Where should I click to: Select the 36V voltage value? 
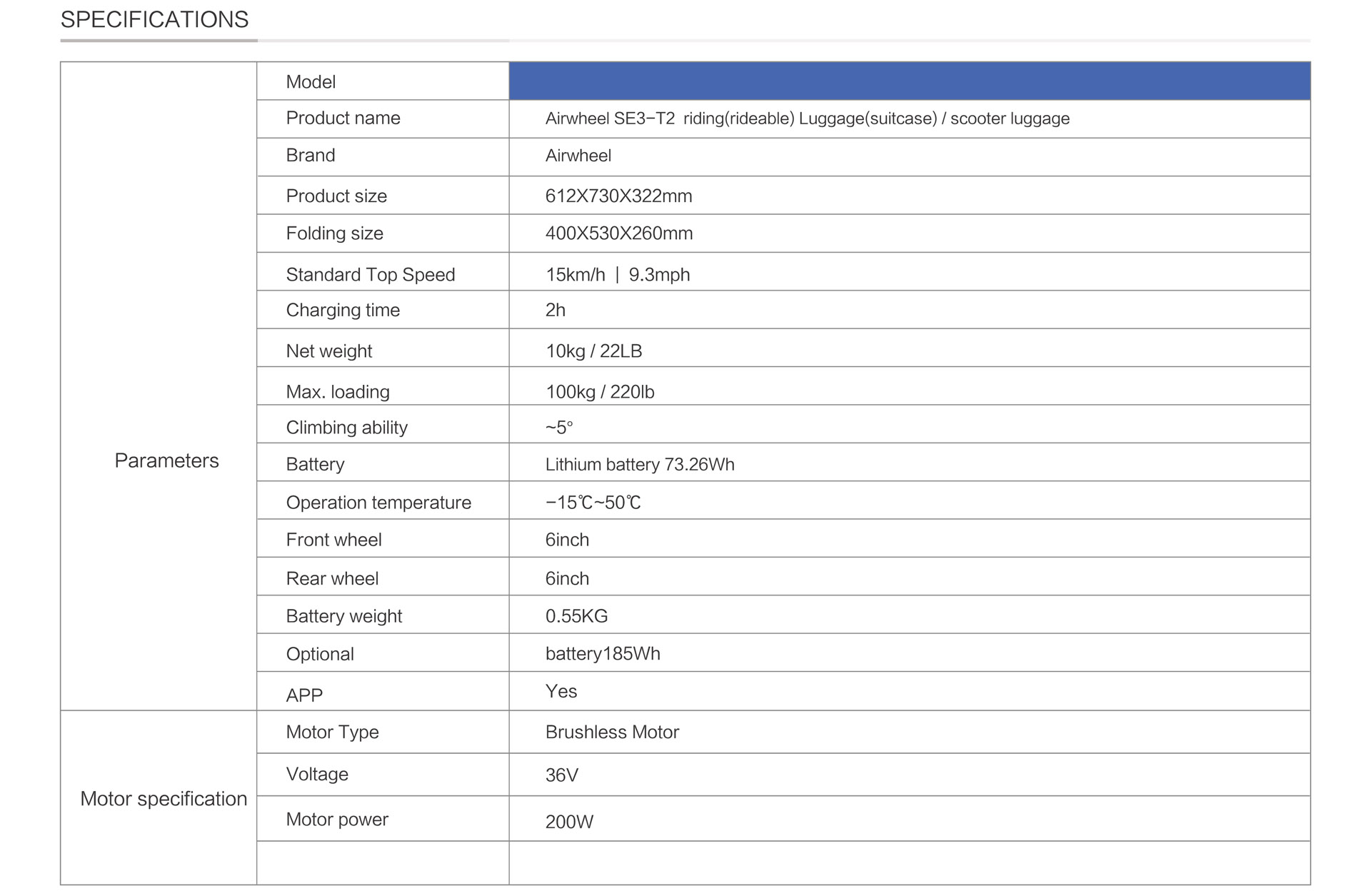pyautogui.click(x=561, y=775)
